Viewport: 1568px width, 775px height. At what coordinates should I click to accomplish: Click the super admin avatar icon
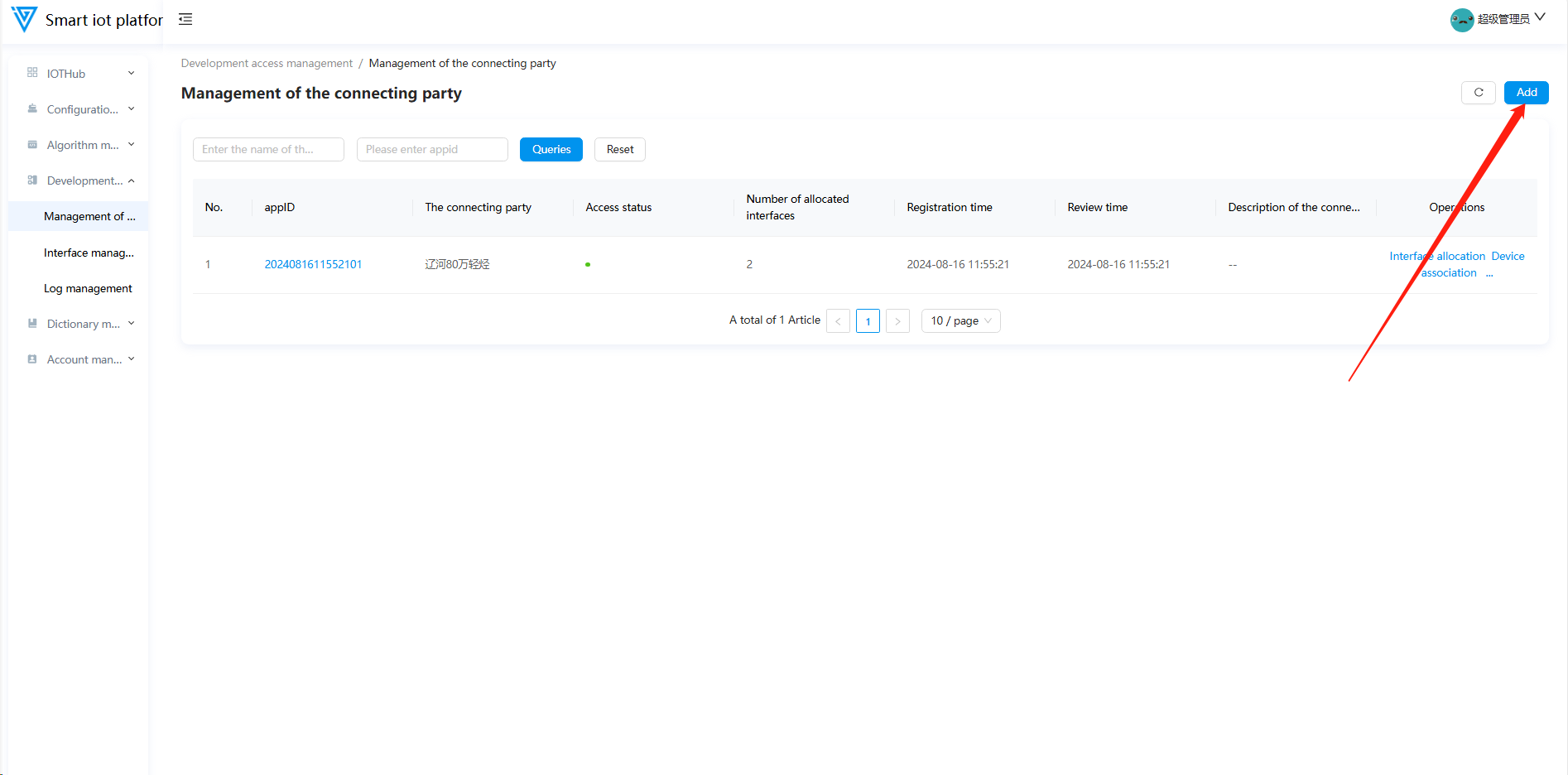1461,20
